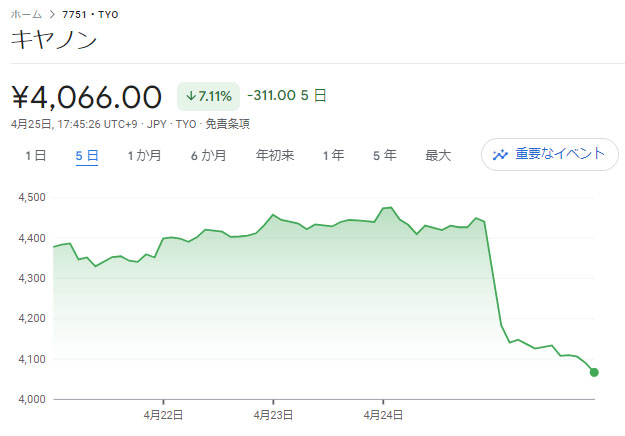Switch to the 6か月 range tab
625x436 pixels.
[x=208, y=155]
